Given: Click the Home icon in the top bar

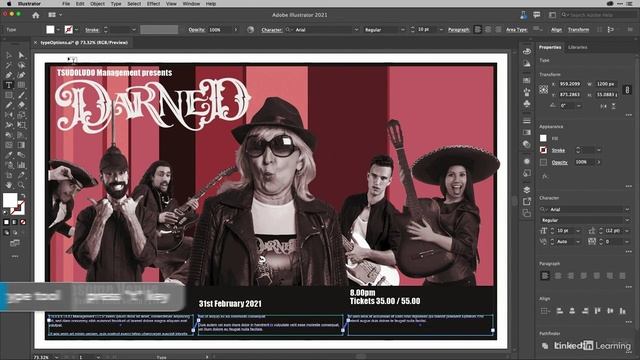Looking at the screenshot, I should [36, 15].
